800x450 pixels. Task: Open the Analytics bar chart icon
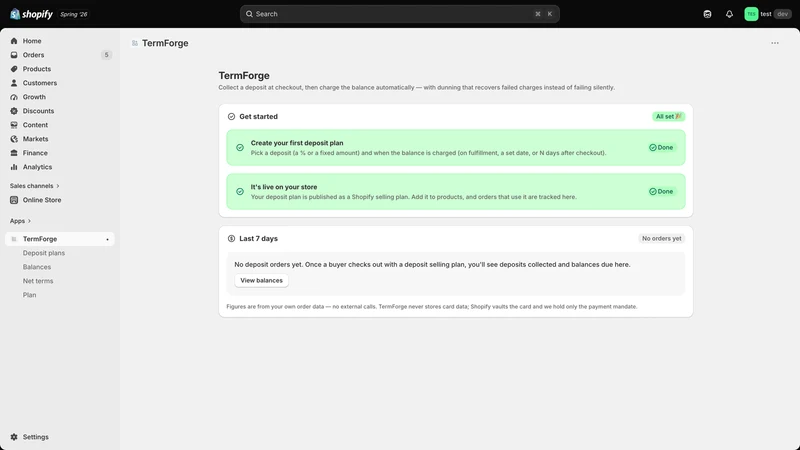tap(14, 167)
